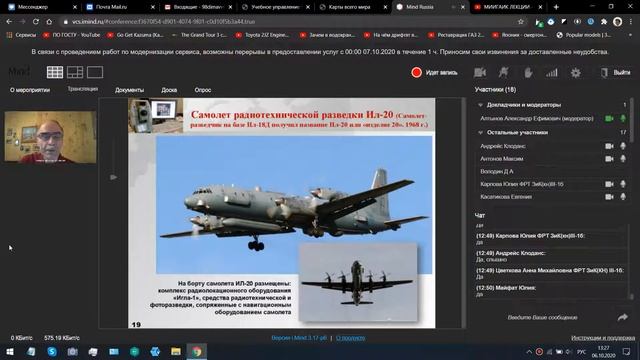Open the Windows Start menu

pos(10,351)
